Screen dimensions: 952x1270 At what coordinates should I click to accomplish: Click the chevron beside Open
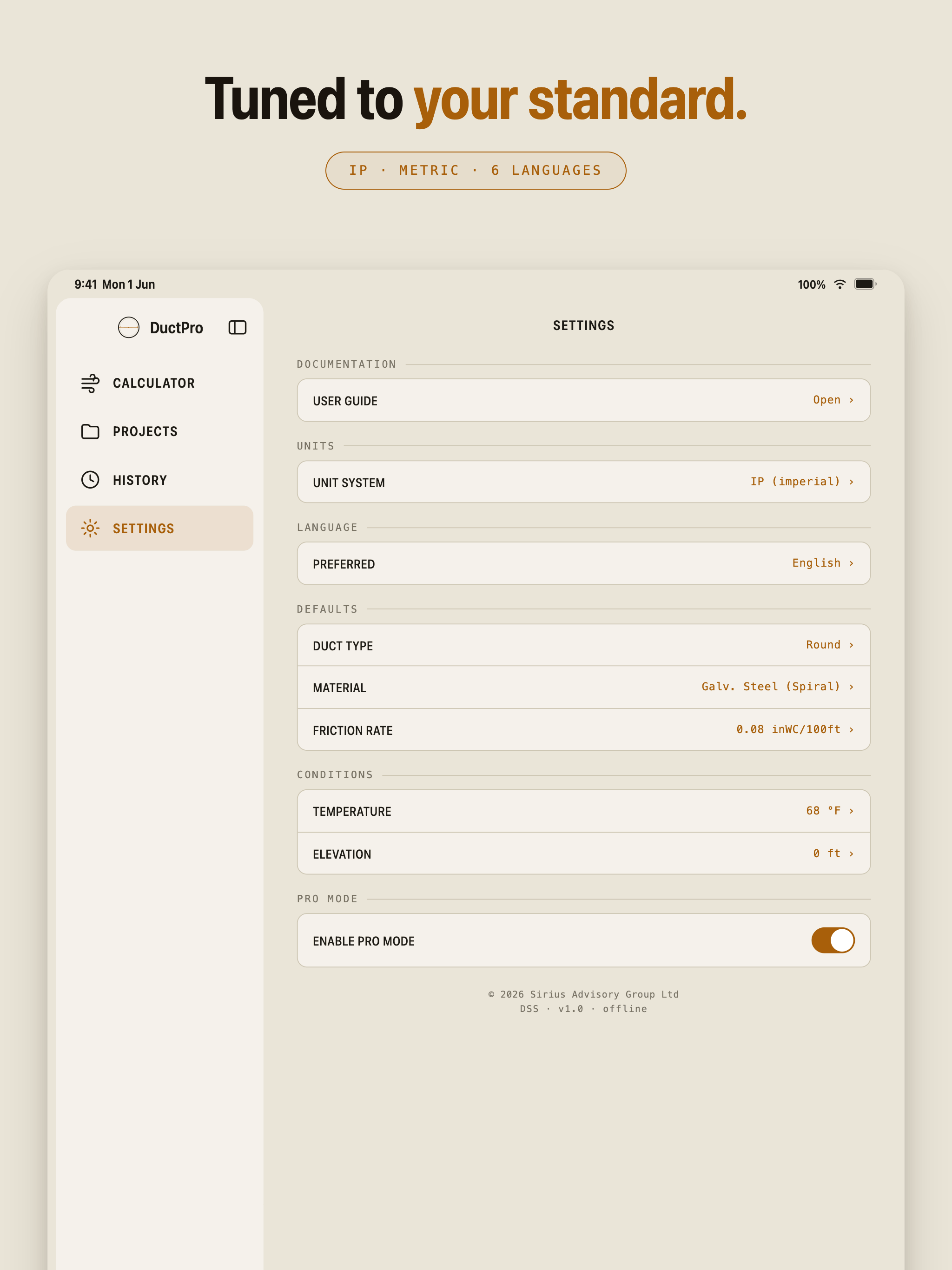pyautogui.click(x=852, y=400)
